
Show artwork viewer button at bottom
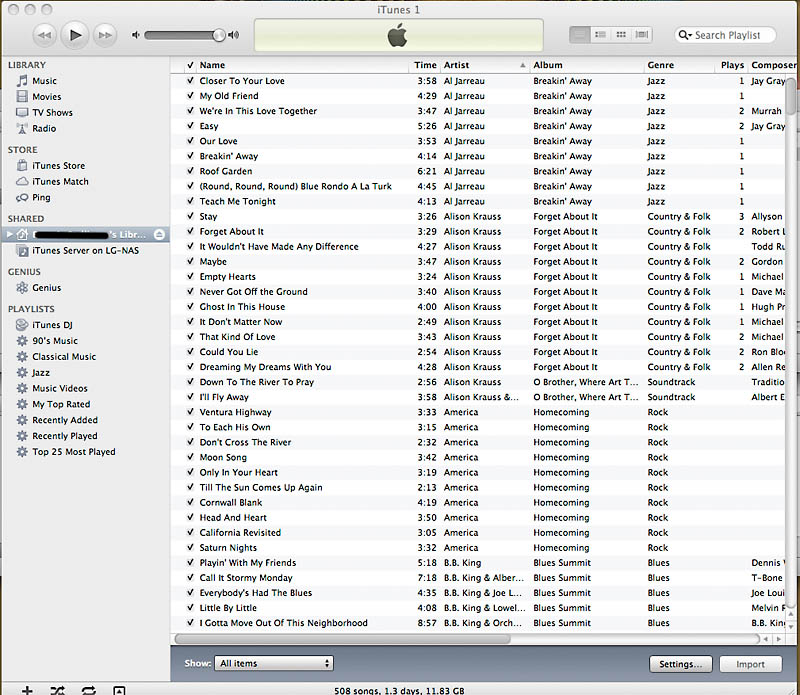[119, 690]
